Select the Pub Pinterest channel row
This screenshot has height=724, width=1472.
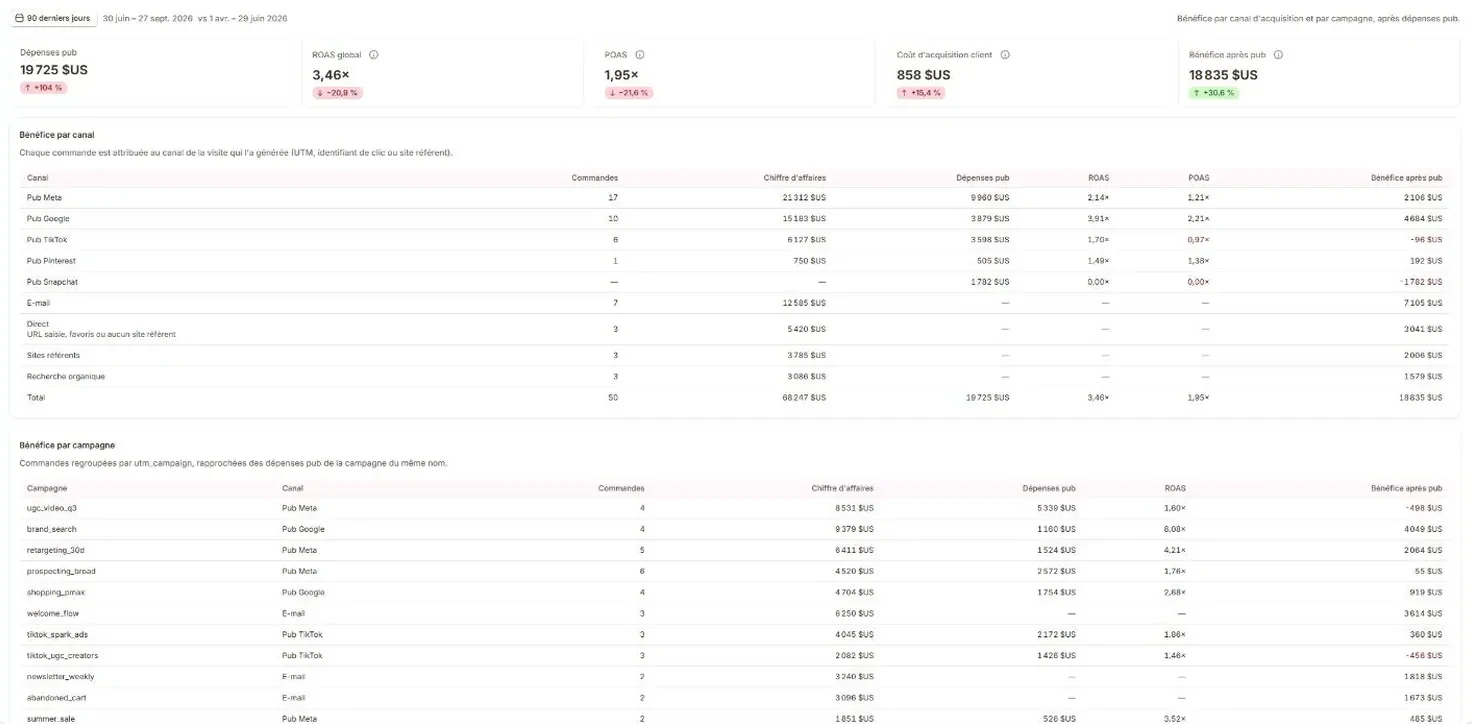pyautogui.click(x=735, y=261)
